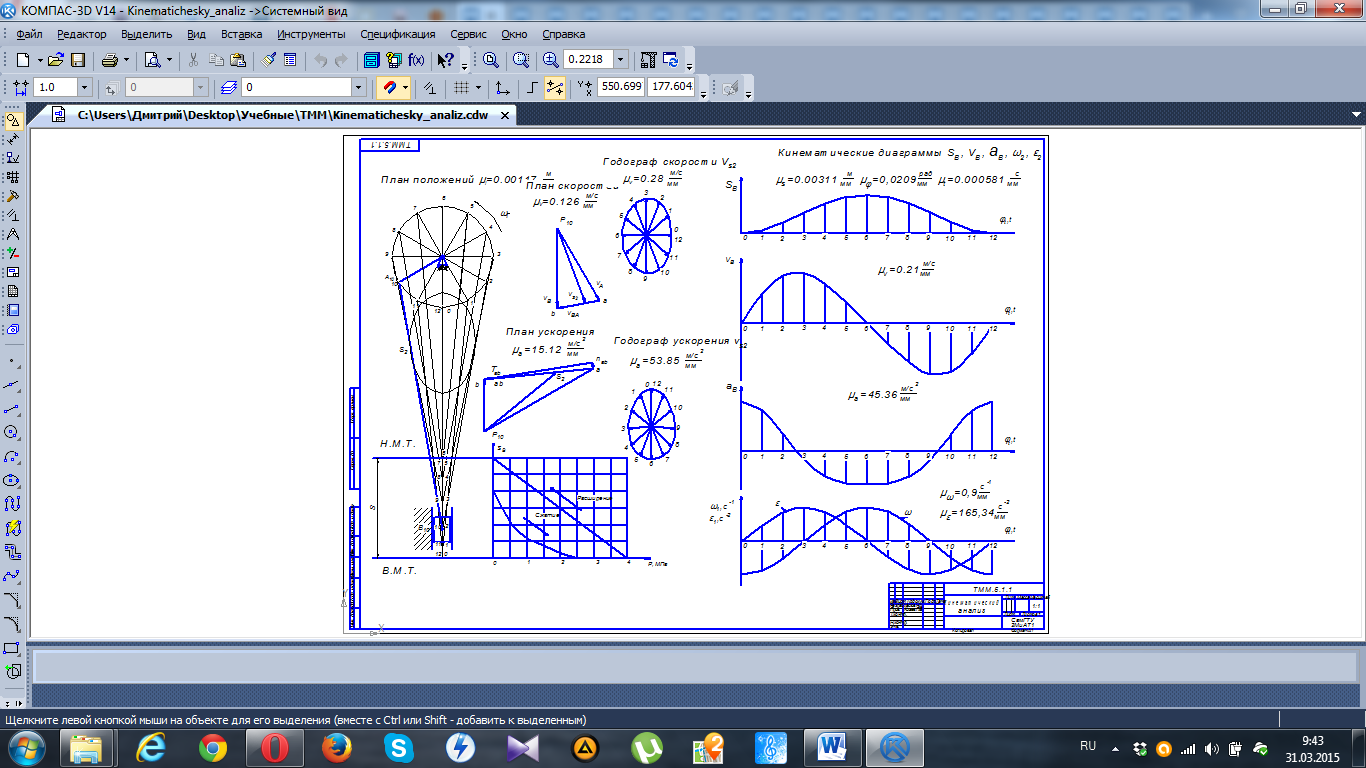
Task: Click the X coordinate field 550.699
Action: (620, 87)
